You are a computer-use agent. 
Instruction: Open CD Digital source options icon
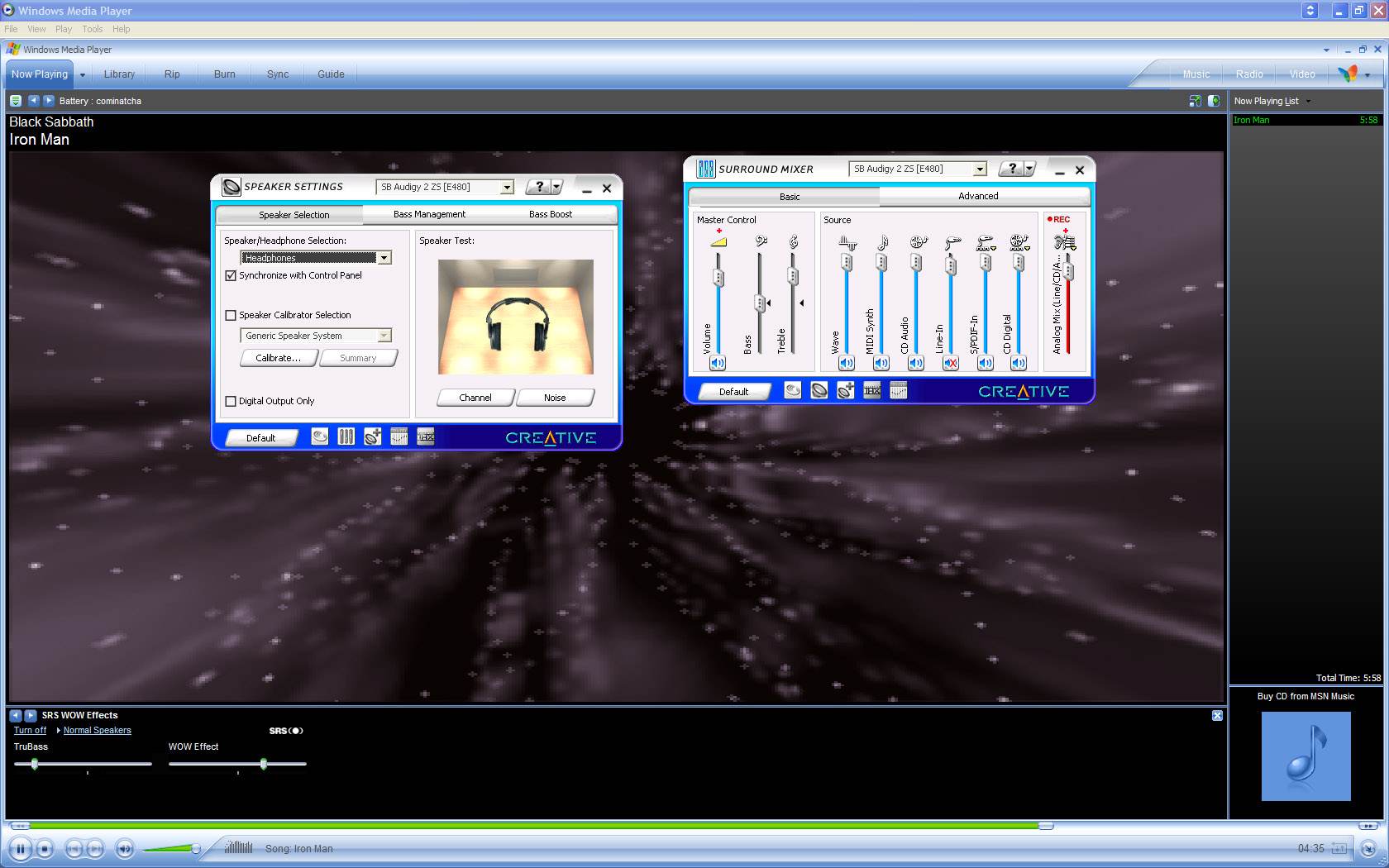click(x=1019, y=242)
